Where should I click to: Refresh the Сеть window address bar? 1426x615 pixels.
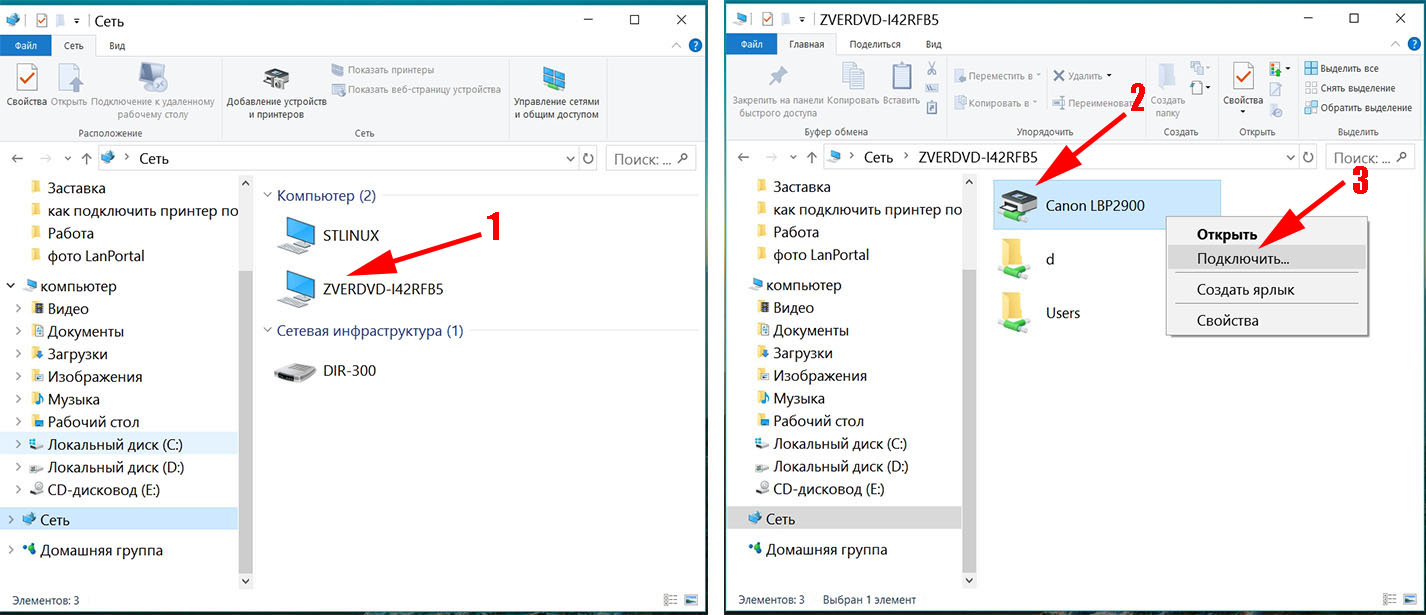(588, 158)
